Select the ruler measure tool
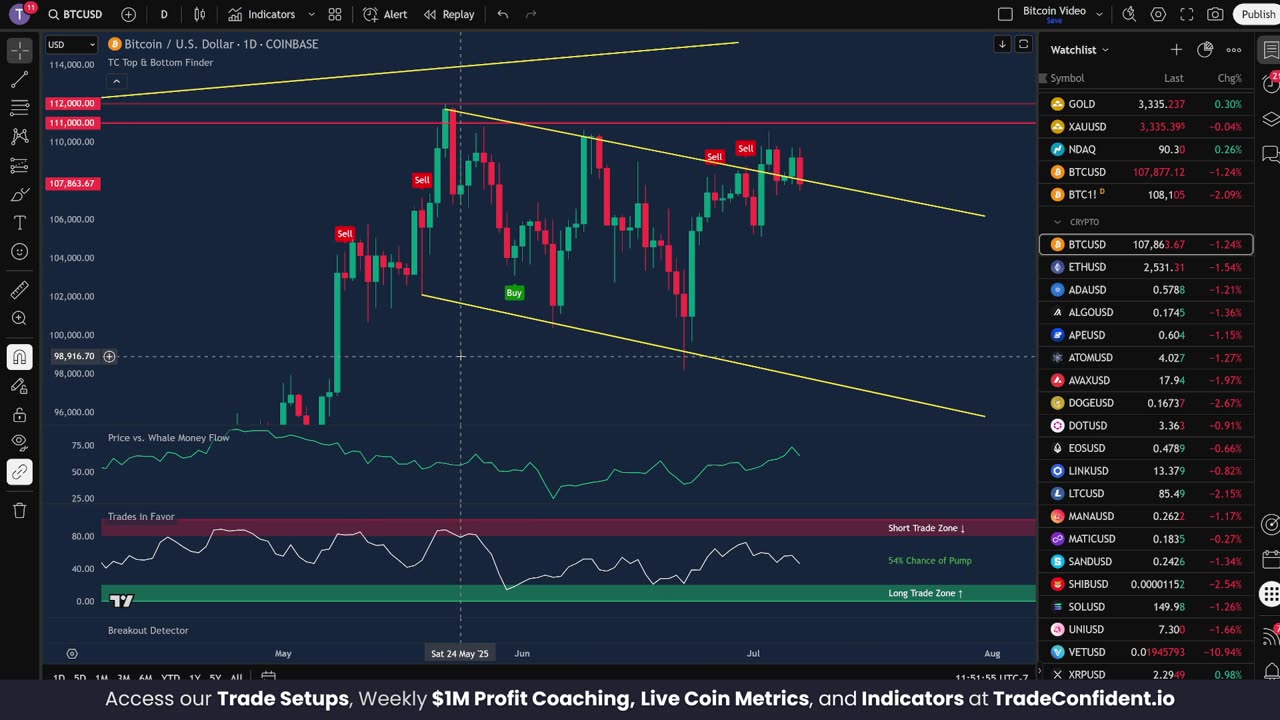Screen dimensions: 1280x720 [19, 290]
